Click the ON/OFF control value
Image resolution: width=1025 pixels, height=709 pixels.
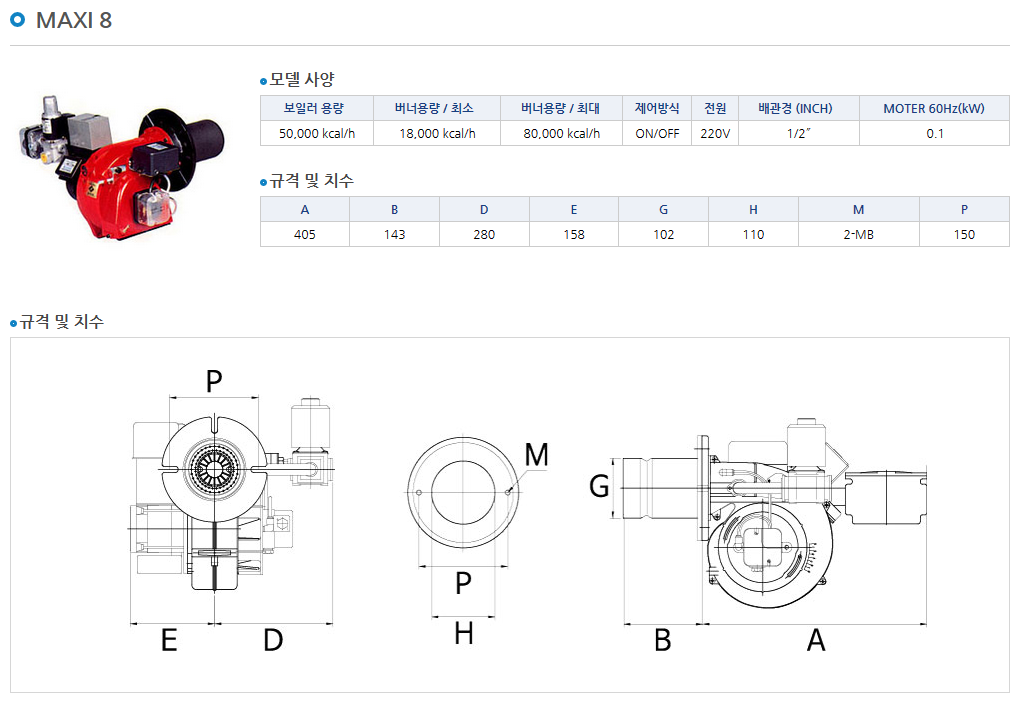[x=657, y=133]
